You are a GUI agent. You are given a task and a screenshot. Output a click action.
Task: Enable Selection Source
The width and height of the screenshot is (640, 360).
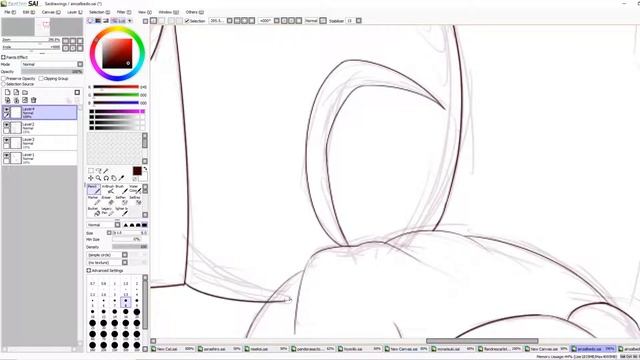tap(3, 84)
